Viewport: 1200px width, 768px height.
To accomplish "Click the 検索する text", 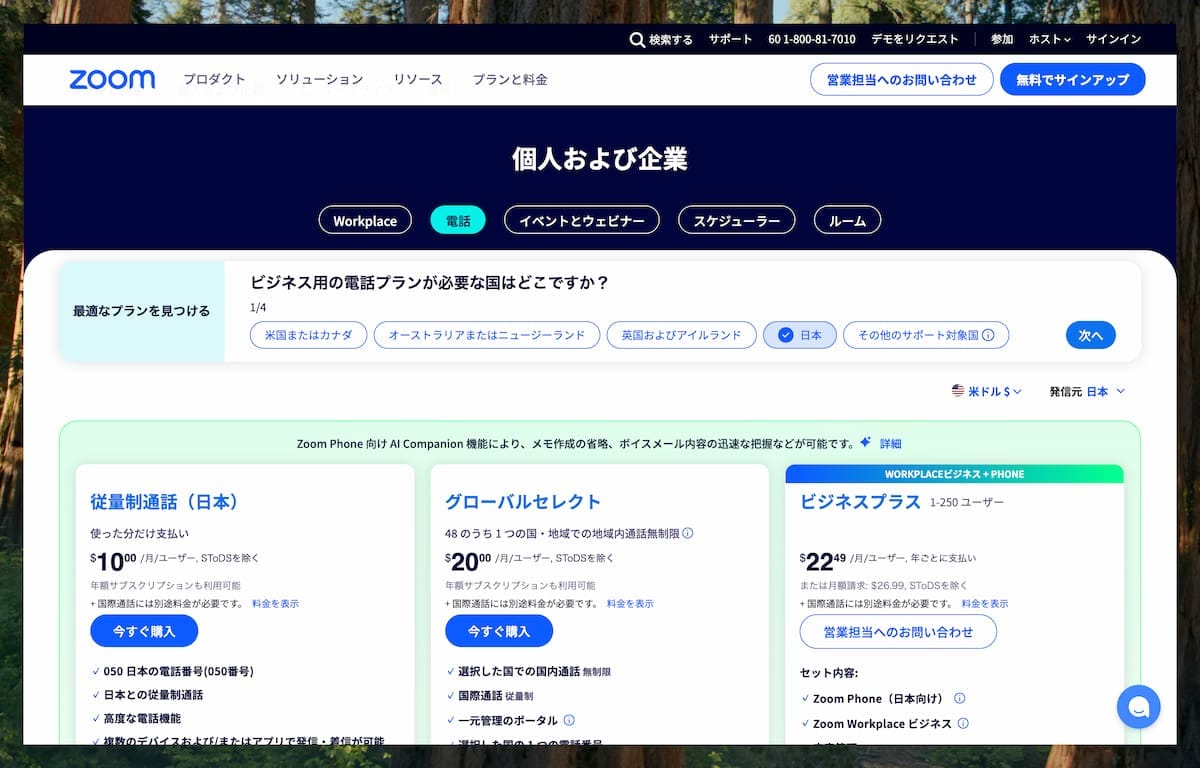I will 670,40.
